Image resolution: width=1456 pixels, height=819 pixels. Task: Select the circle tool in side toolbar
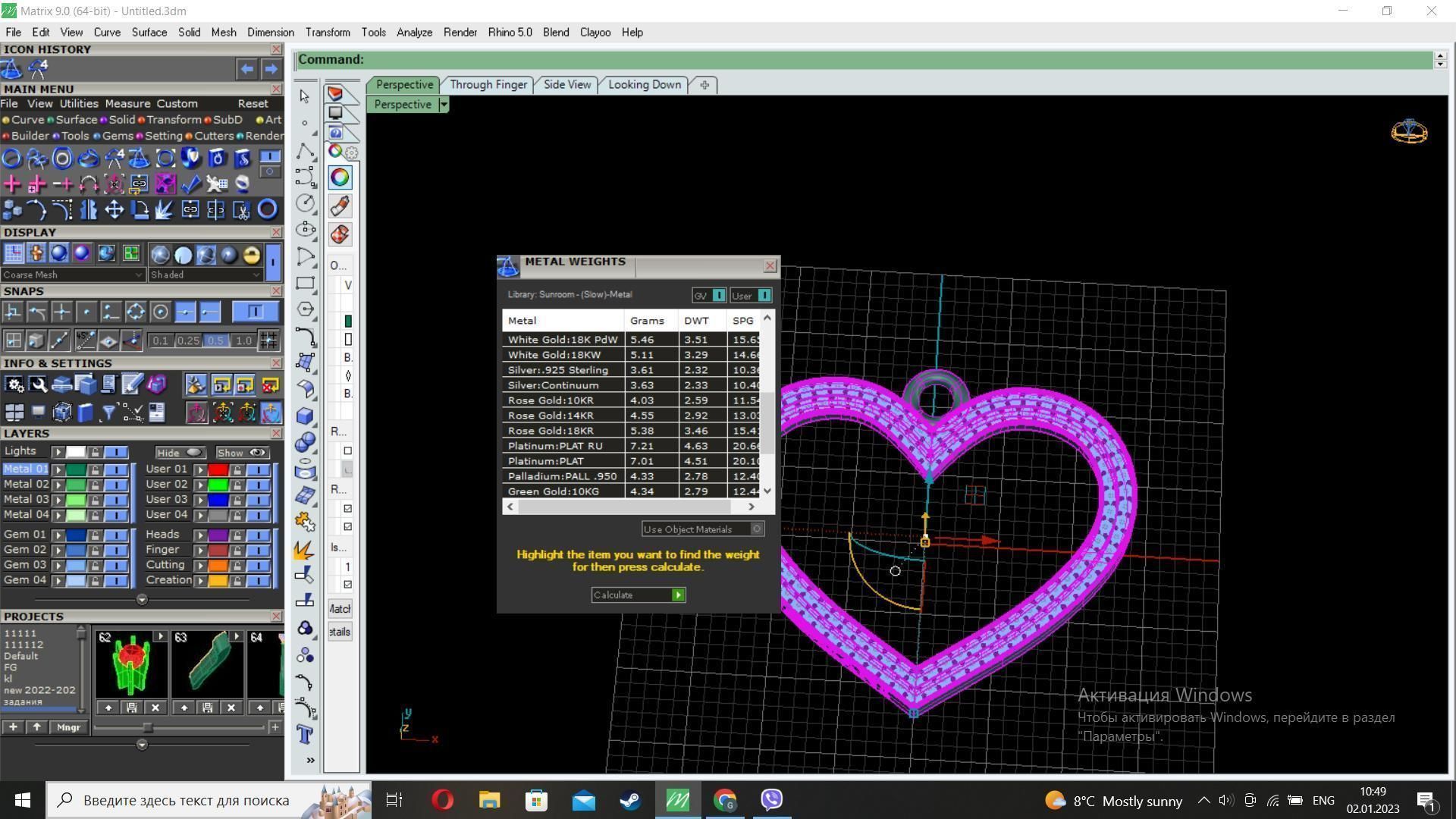click(305, 202)
